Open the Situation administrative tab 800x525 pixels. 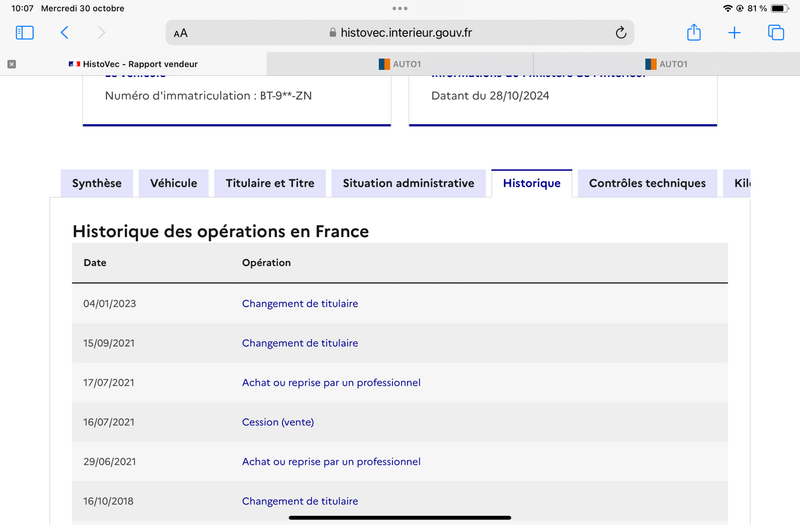(x=408, y=183)
